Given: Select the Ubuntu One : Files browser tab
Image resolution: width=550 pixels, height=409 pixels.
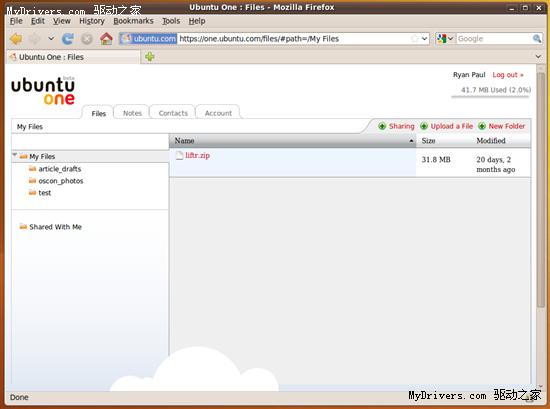Looking at the screenshot, I should click(x=73, y=57).
